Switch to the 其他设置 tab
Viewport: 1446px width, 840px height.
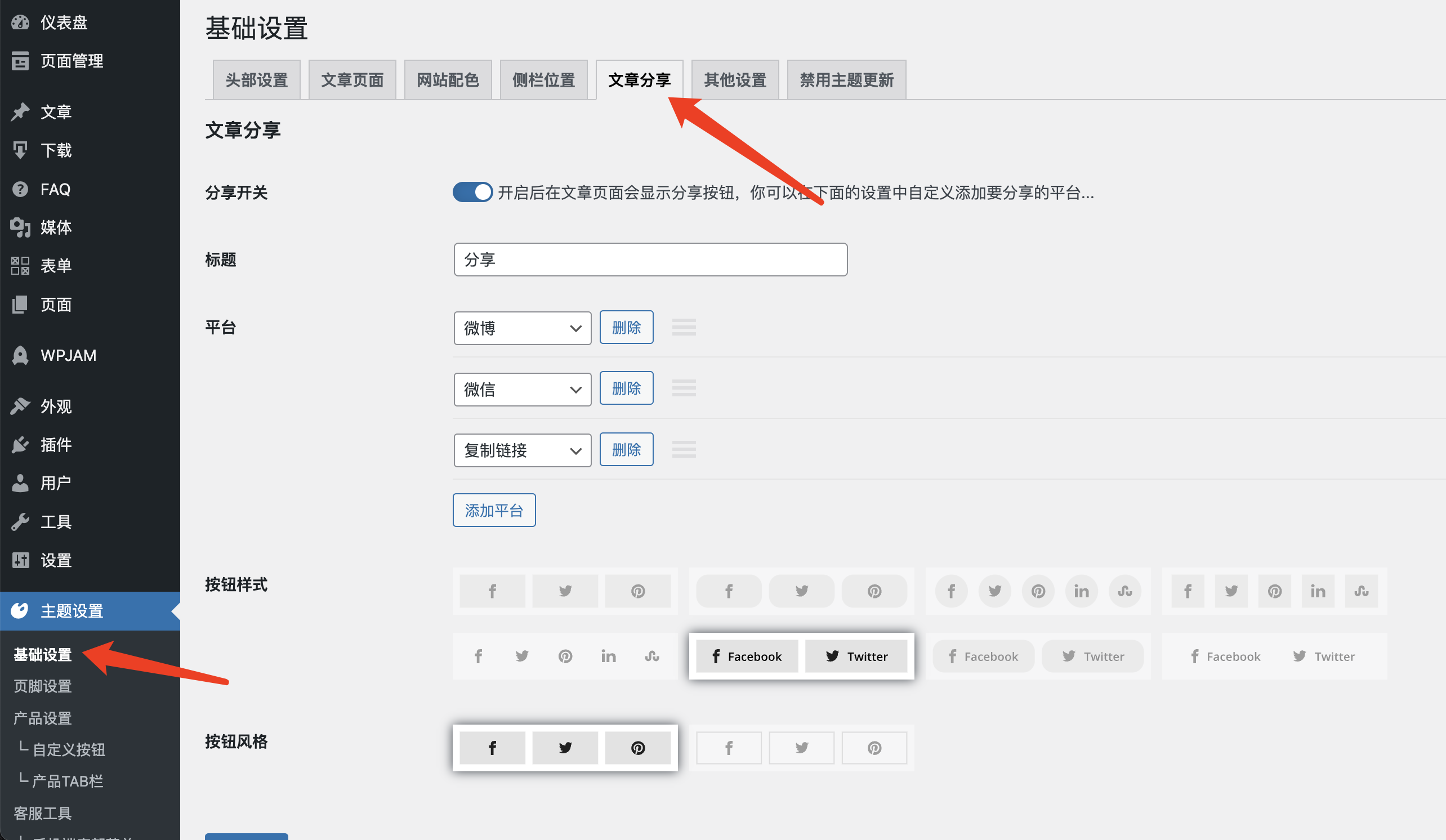(x=735, y=79)
